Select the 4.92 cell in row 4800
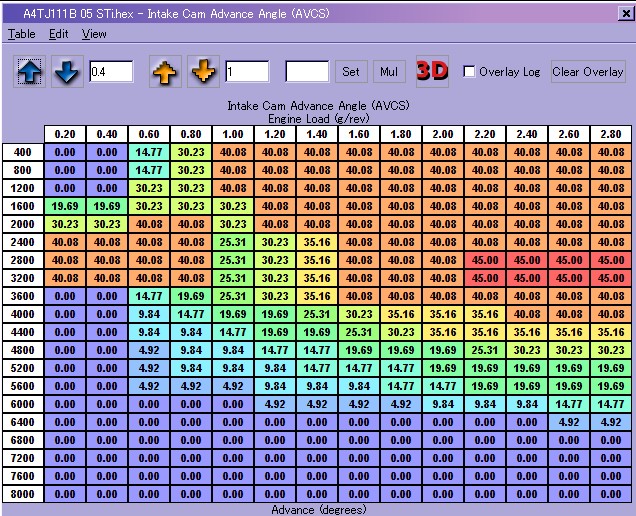Screen dimensions: 636x516 (149, 350)
